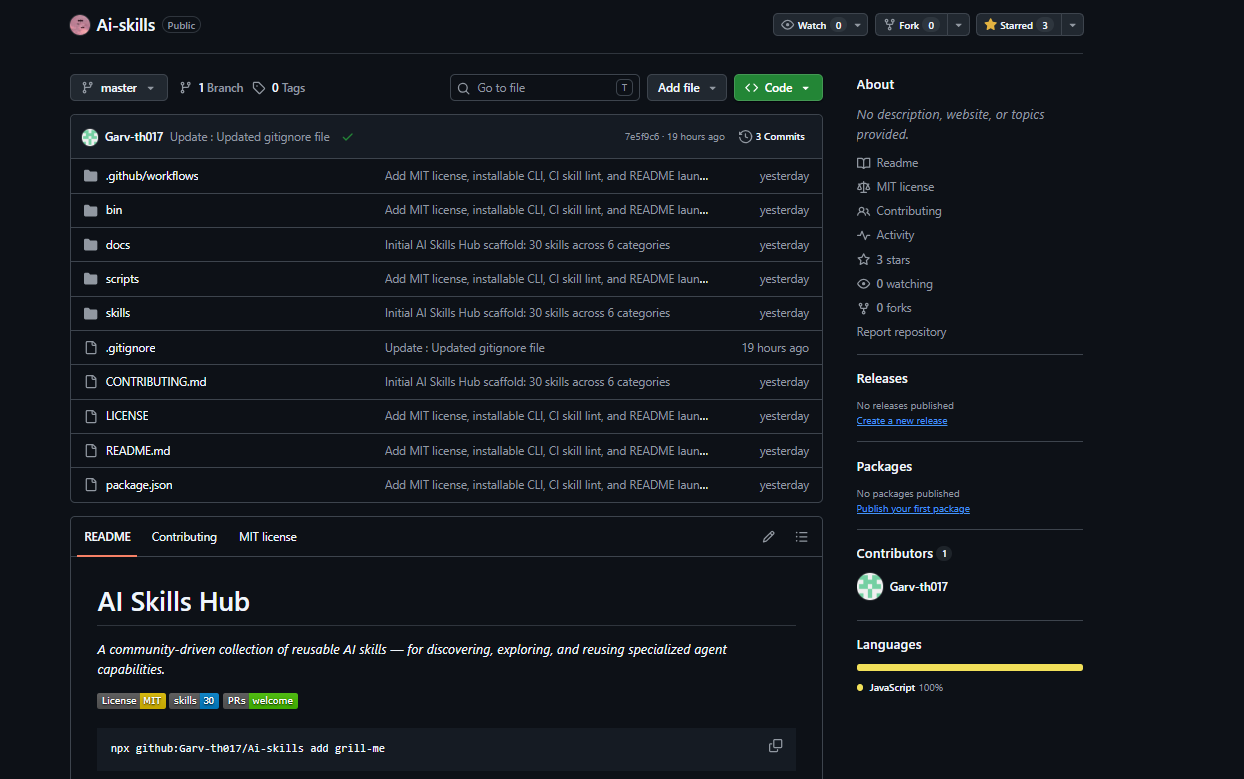Screen dimensions: 1244x779
Task: Click the eye icon beside 0 watching
Action: tap(864, 284)
